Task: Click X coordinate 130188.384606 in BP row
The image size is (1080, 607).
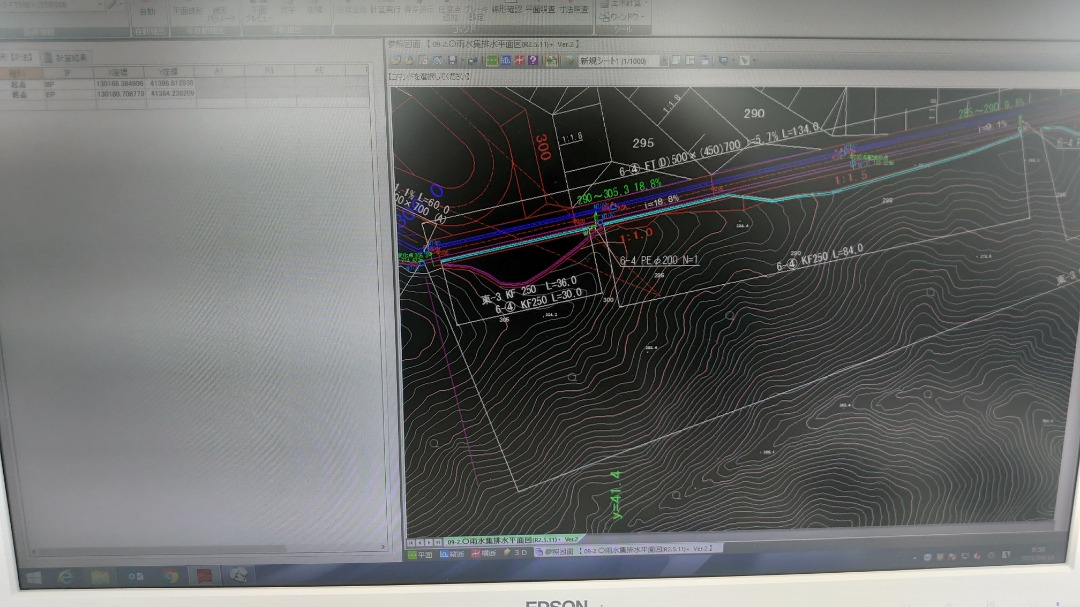Action: [x=120, y=83]
